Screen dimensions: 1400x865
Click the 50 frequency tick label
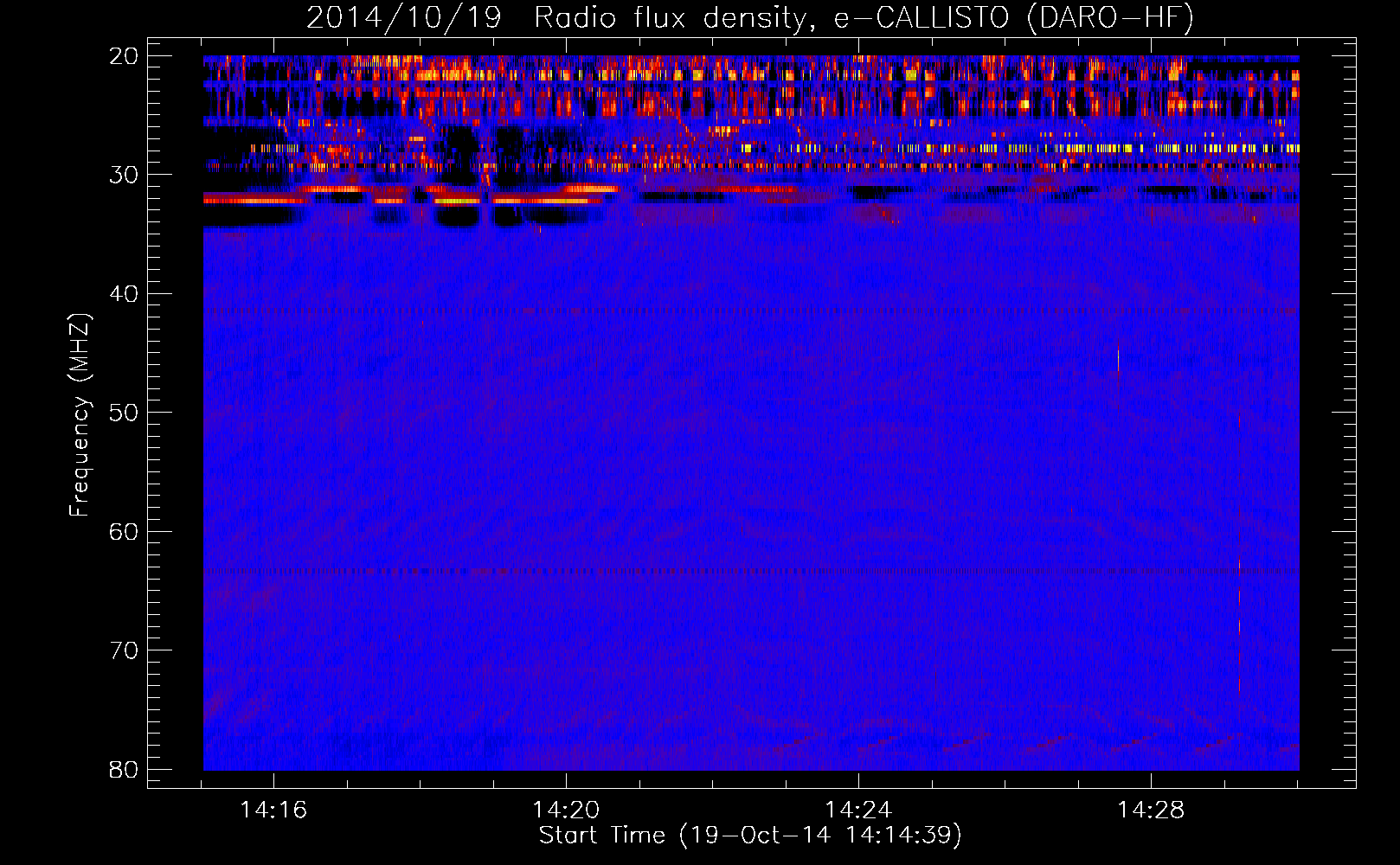tap(124, 413)
